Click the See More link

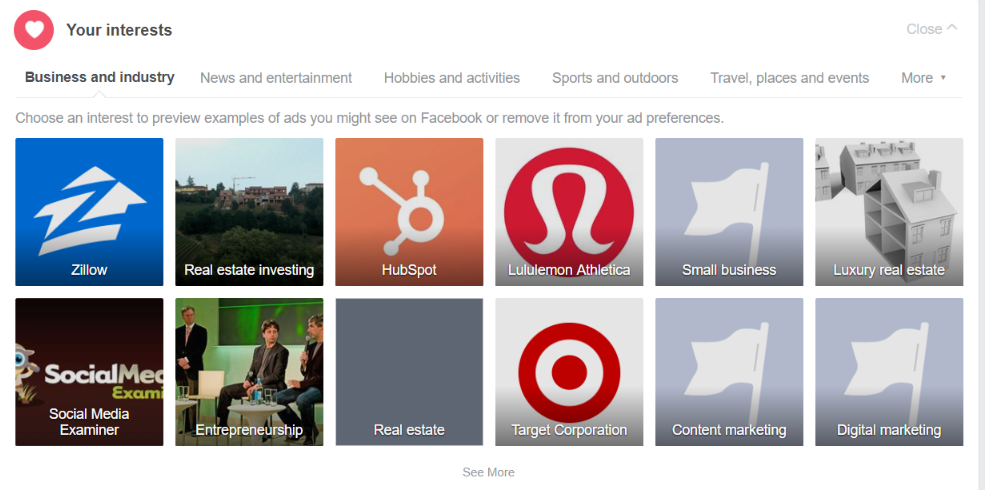(x=488, y=472)
